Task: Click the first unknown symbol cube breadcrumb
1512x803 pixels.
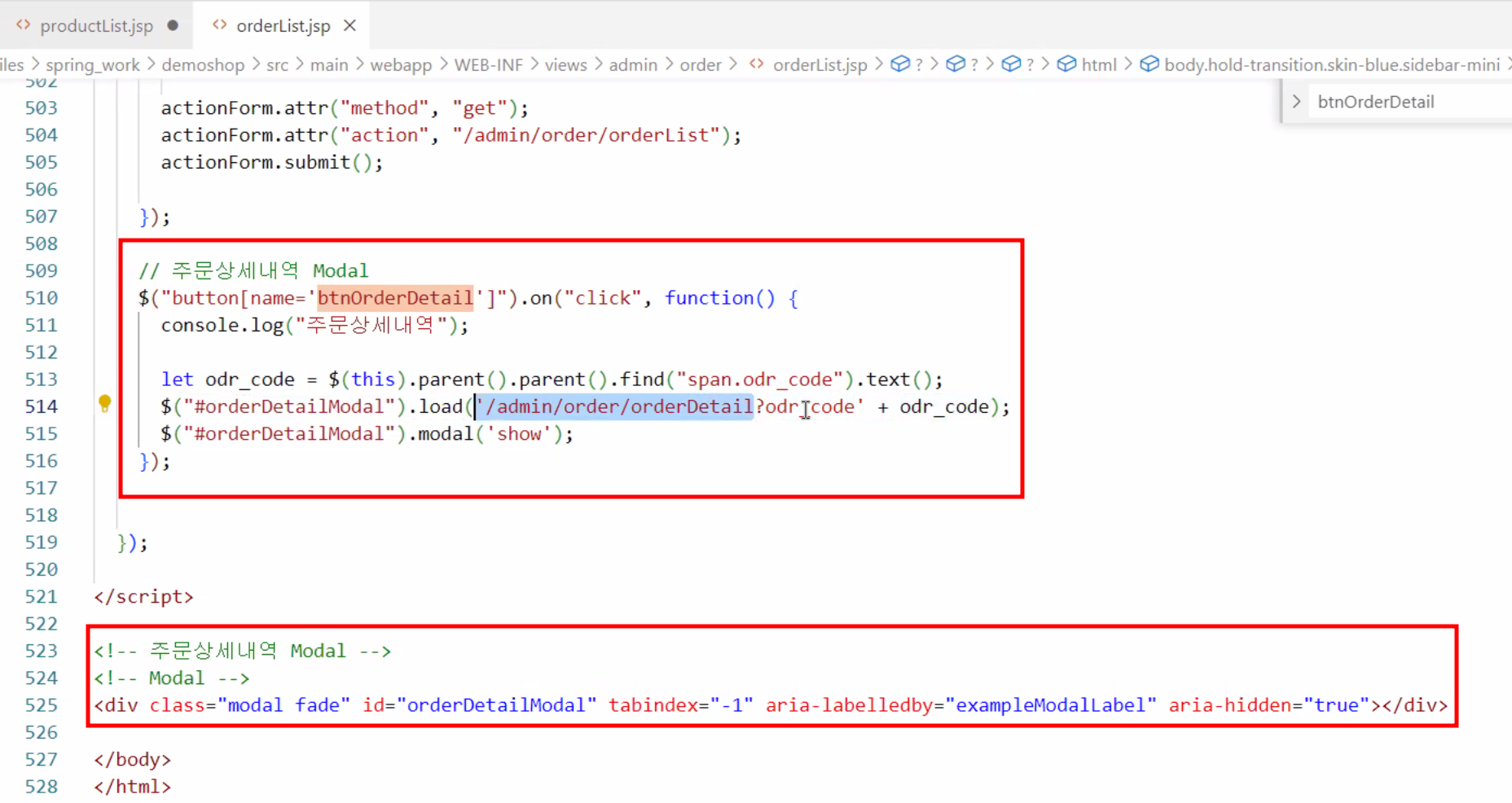Action: point(900,64)
